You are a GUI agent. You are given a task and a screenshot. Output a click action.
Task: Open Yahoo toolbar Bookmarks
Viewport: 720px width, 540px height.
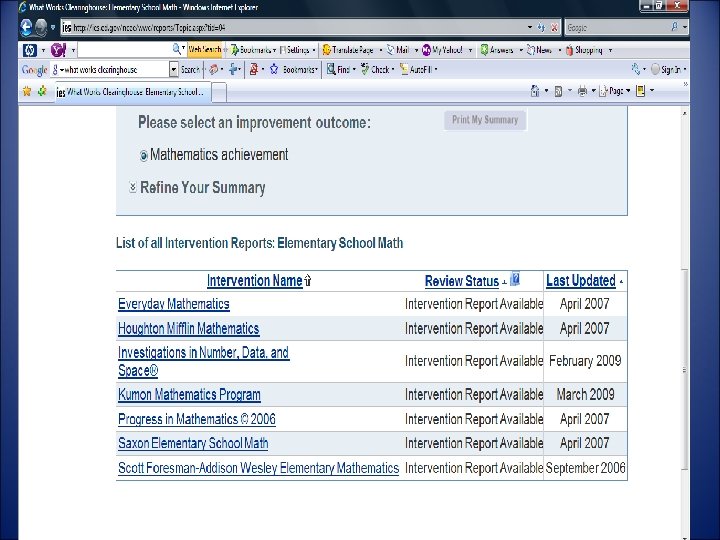point(253,50)
